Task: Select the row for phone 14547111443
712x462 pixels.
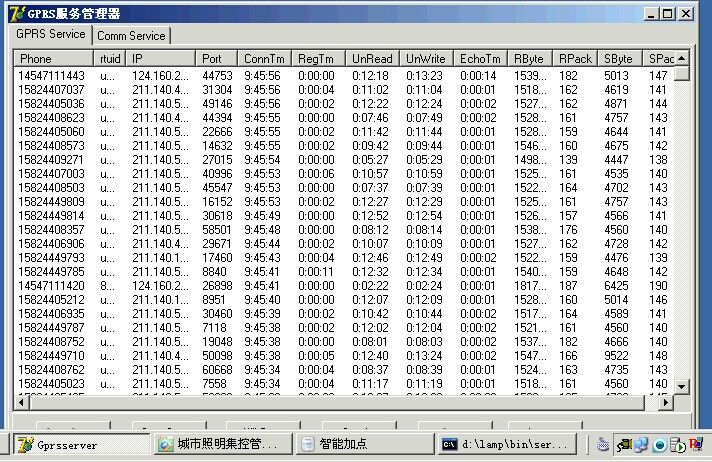Action: click(344, 75)
